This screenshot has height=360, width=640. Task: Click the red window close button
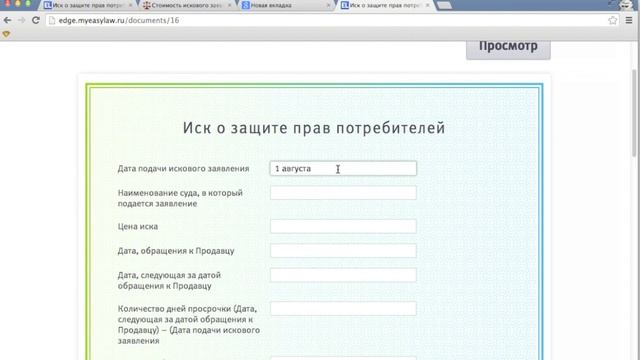click(x=7, y=3)
